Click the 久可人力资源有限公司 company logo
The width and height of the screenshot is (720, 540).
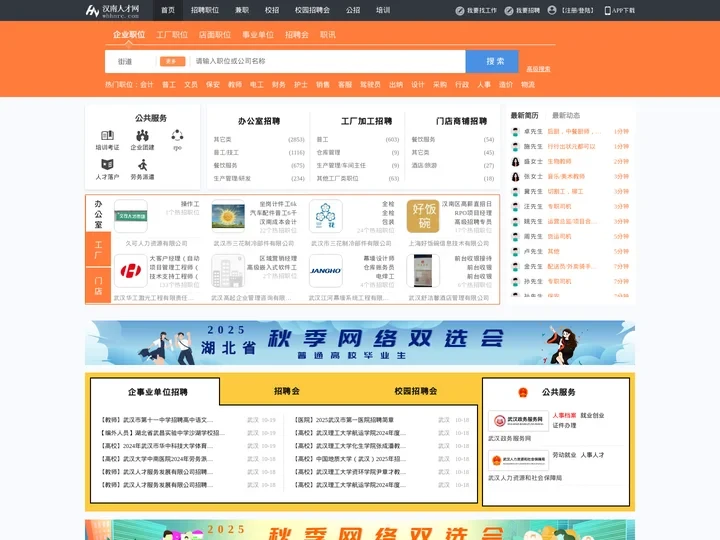(x=131, y=216)
